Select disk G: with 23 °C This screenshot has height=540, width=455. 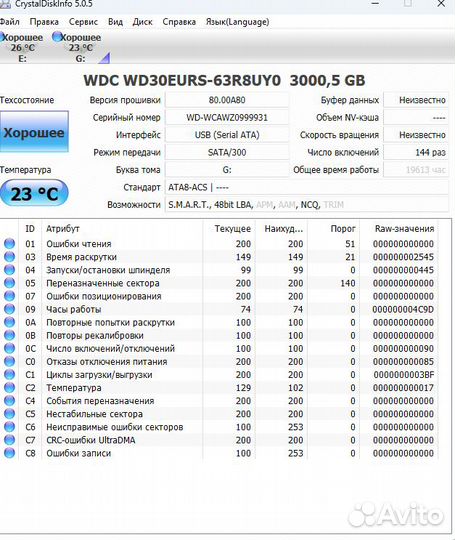(x=81, y=48)
